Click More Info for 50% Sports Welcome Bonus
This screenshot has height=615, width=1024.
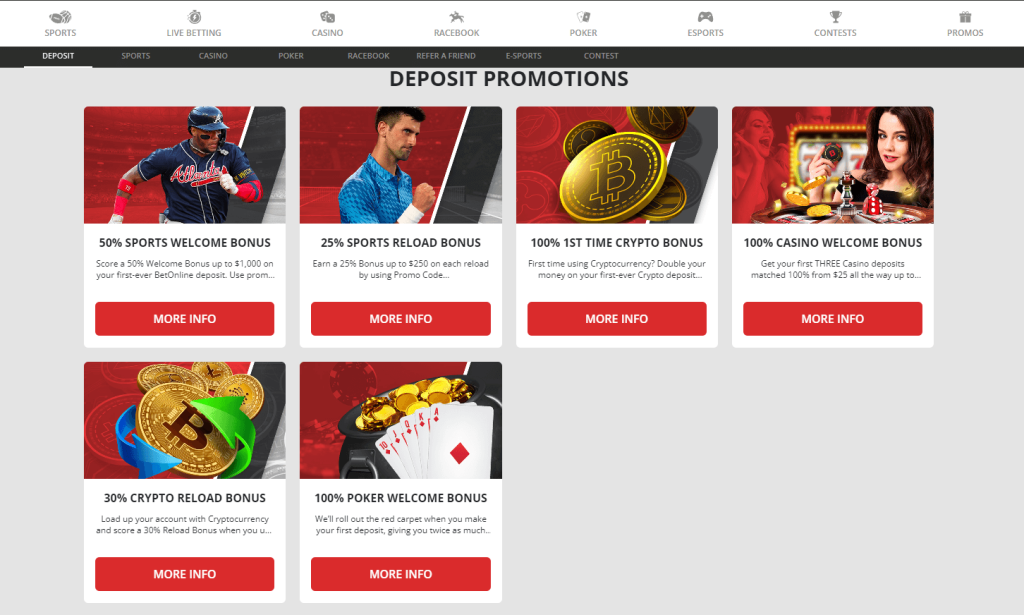coord(185,319)
